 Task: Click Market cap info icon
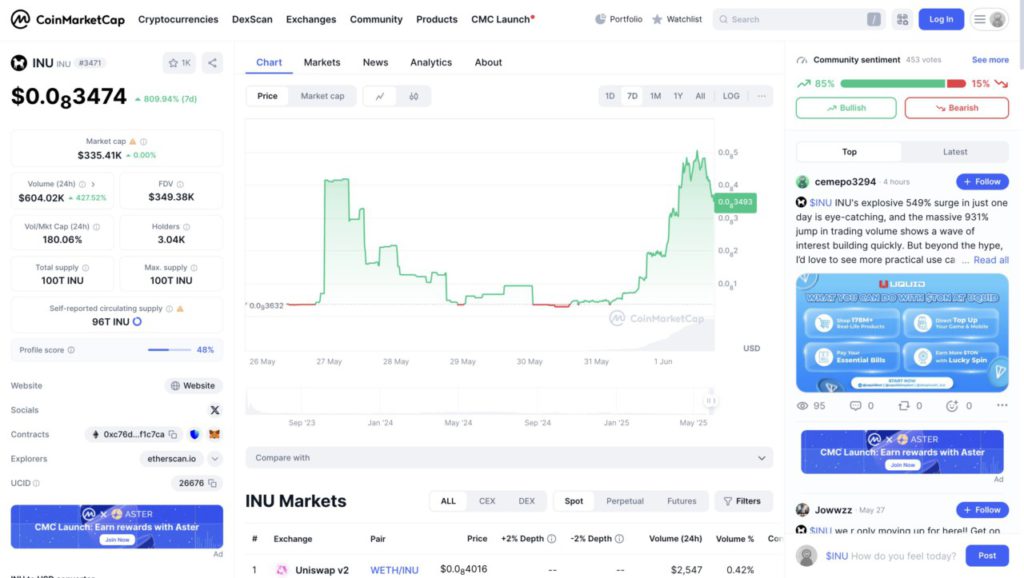[x=144, y=142]
